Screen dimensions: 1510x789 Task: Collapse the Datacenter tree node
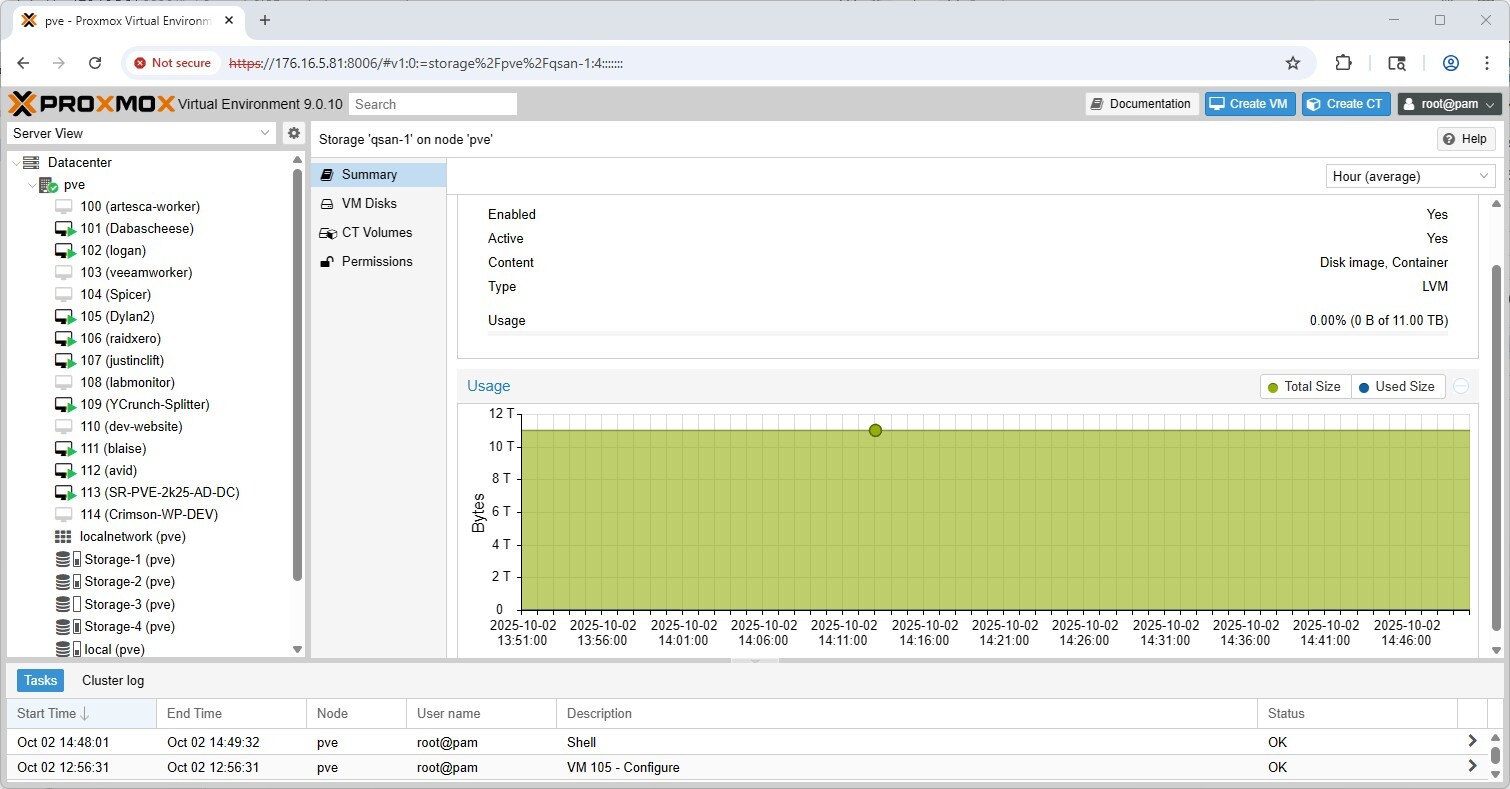[16, 163]
